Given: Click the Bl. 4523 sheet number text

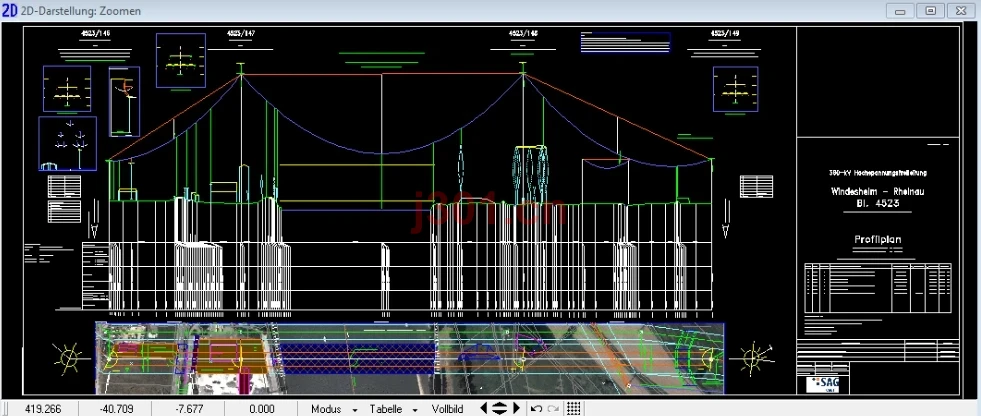Looking at the screenshot, I should [877, 203].
